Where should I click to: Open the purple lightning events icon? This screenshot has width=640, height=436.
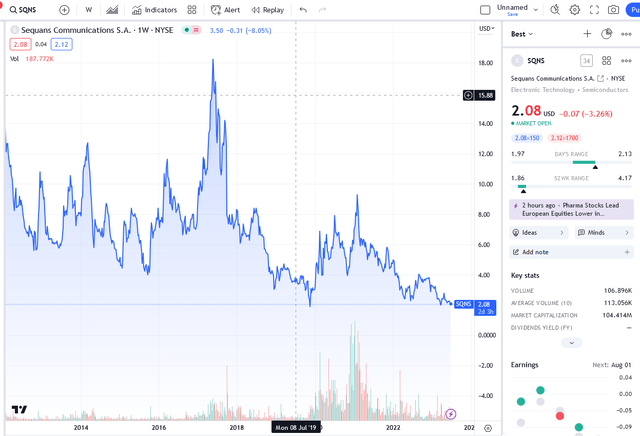[x=451, y=414]
